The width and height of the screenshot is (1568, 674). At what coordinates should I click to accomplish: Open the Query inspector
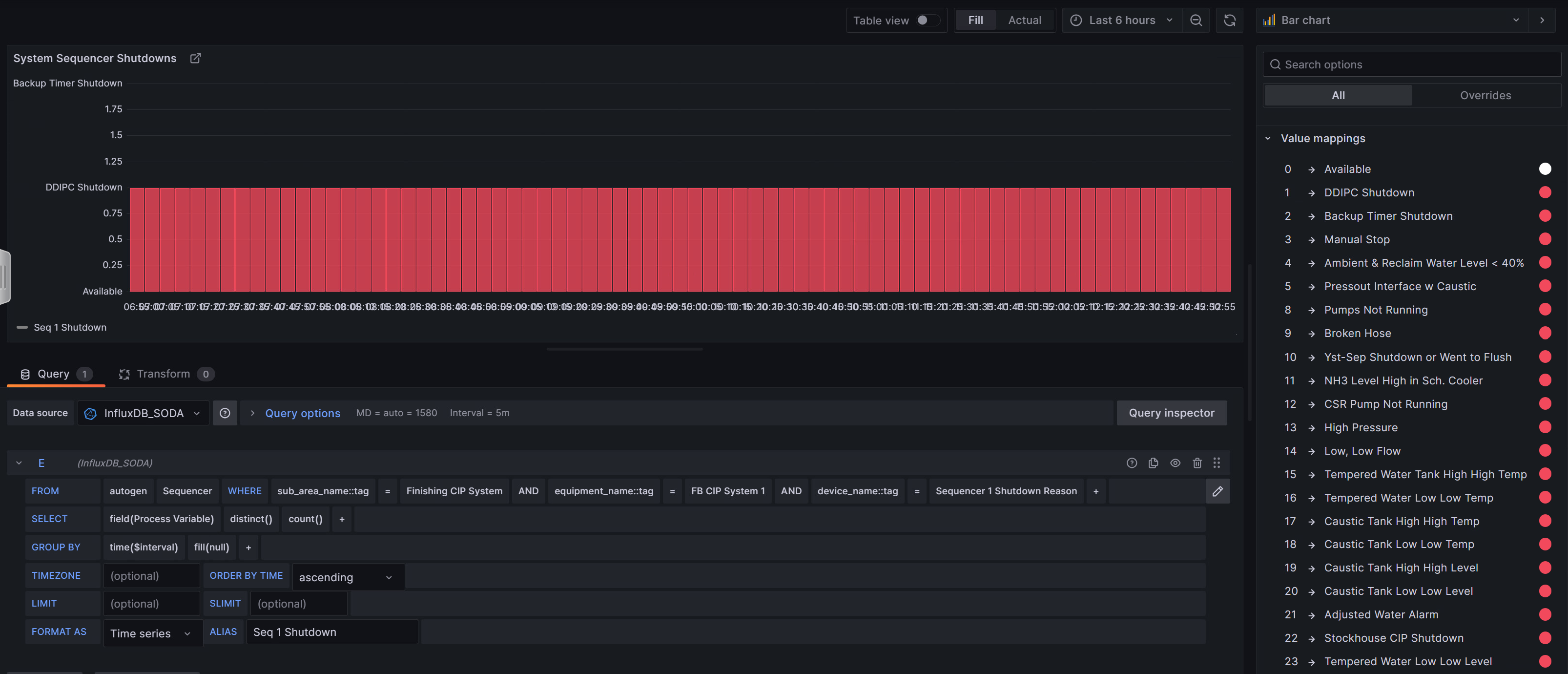[1171, 413]
